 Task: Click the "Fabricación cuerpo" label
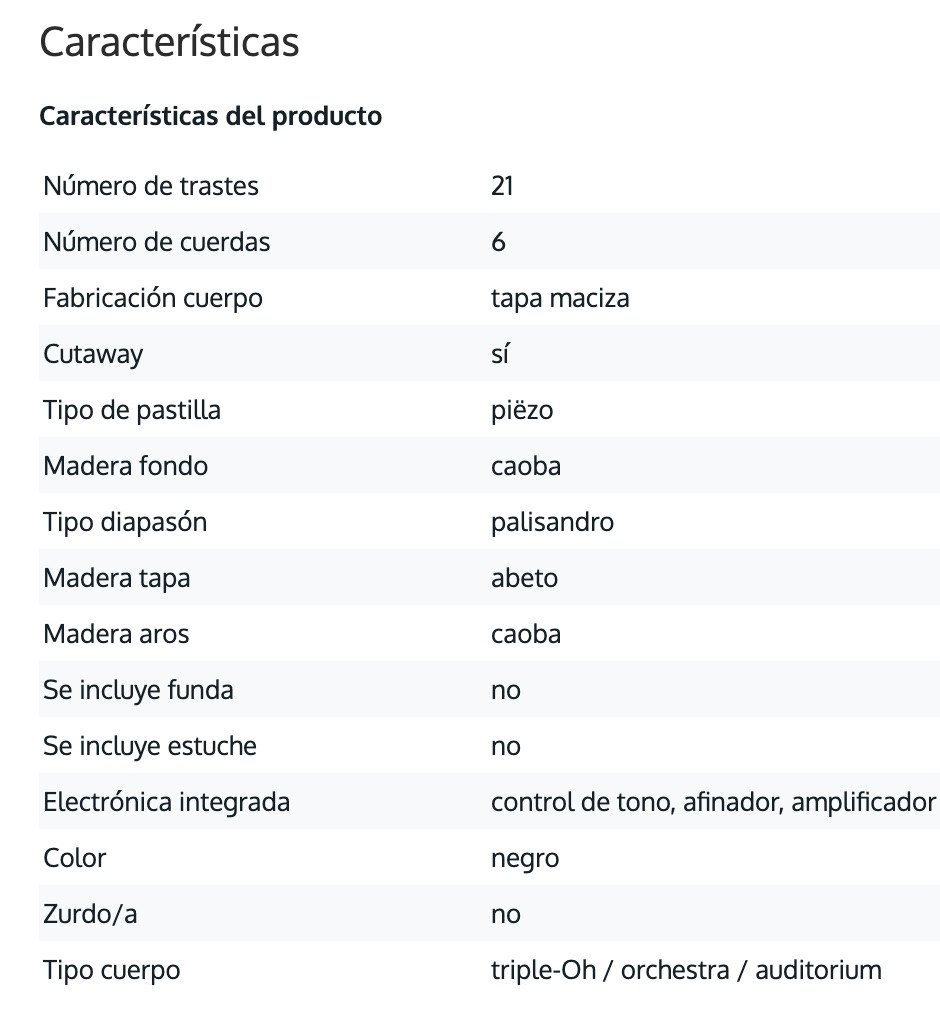[153, 298]
